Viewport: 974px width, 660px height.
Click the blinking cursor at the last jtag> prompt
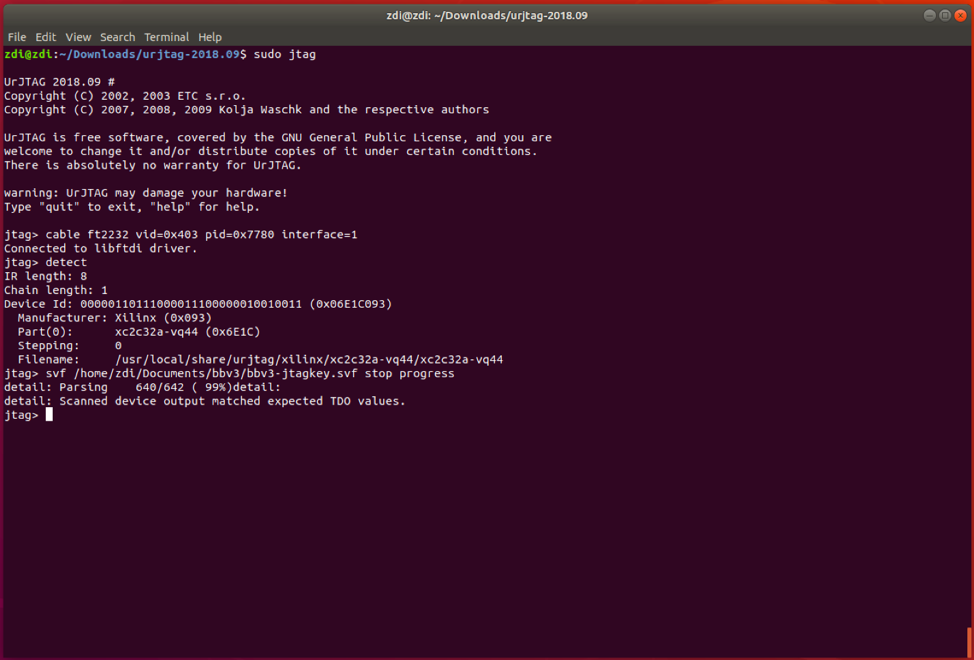[49, 415]
